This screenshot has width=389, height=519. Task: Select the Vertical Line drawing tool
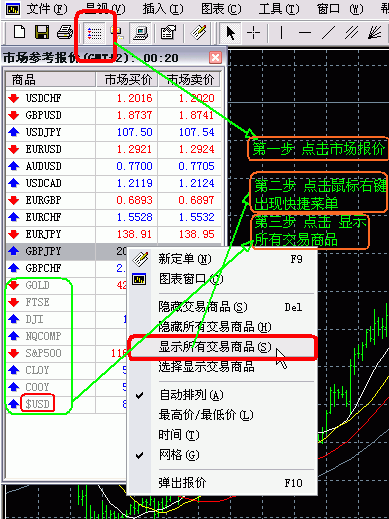point(282,33)
